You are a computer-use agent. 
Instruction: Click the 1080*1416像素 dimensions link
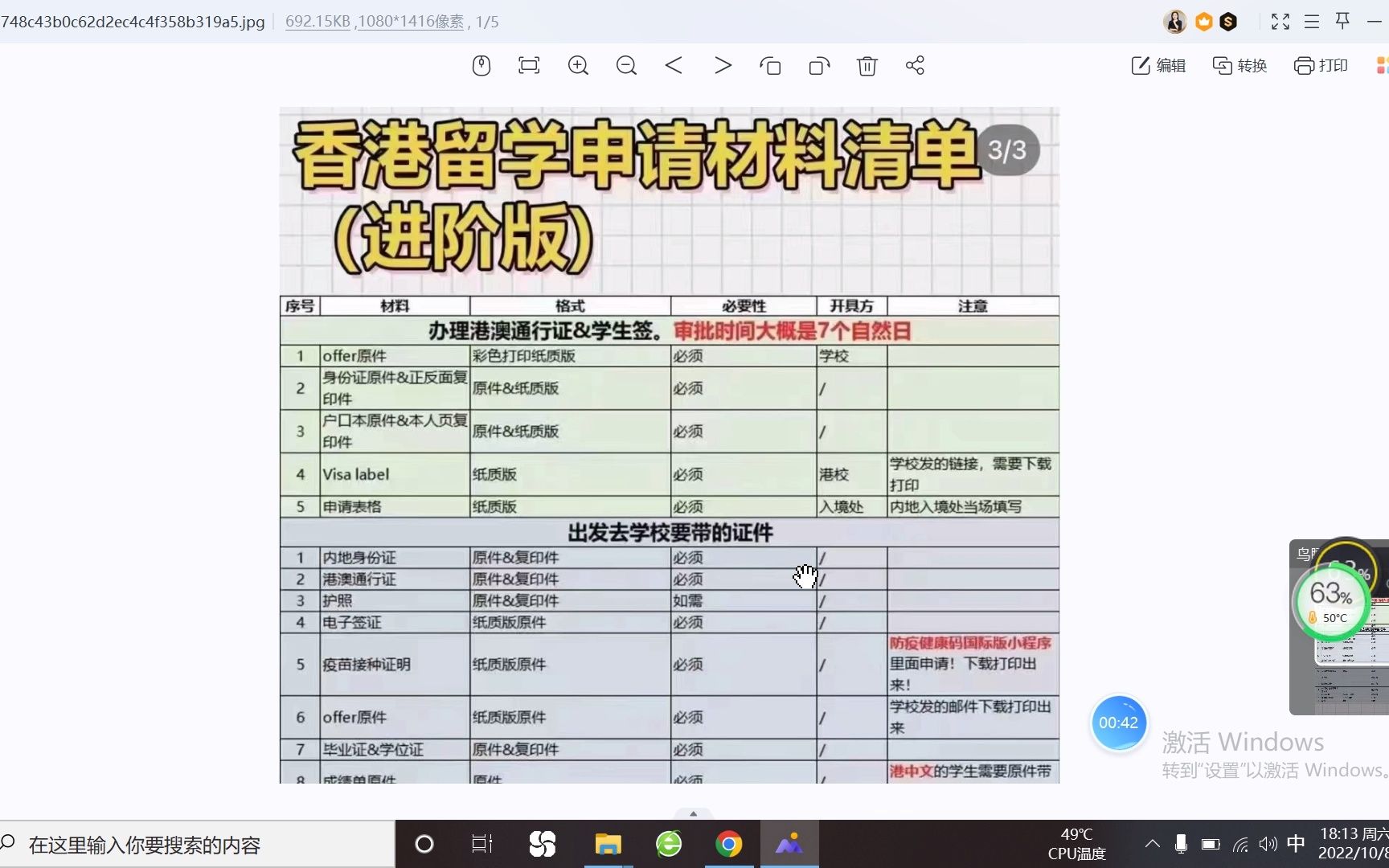[x=411, y=22]
